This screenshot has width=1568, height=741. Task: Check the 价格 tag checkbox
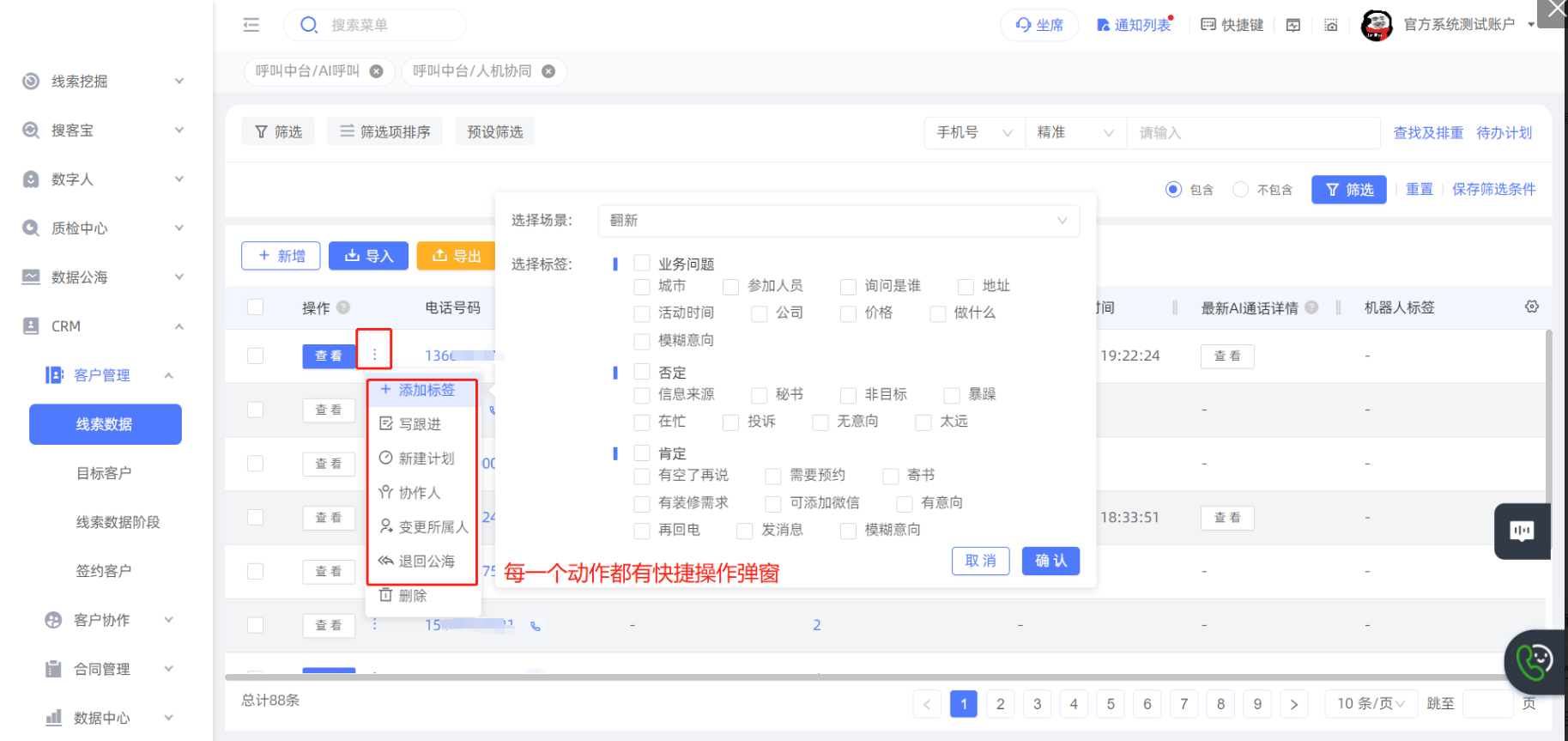[x=848, y=313]
